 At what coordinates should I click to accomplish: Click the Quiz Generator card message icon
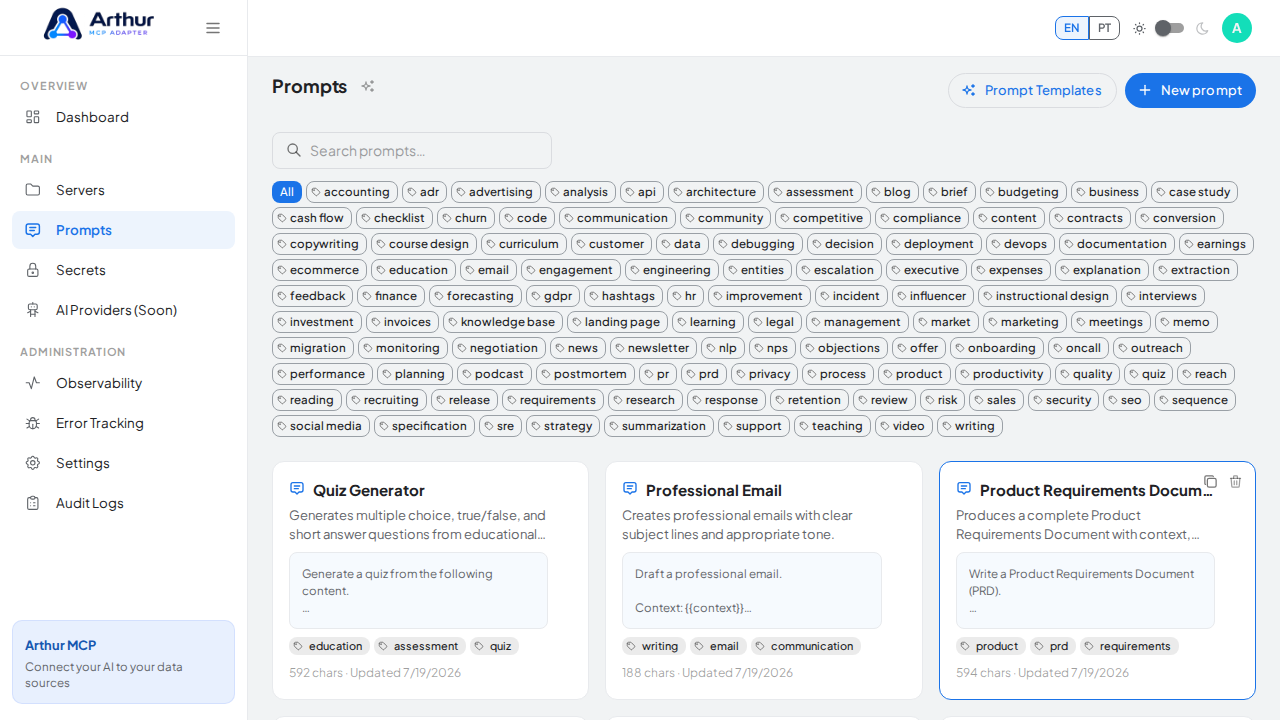(x=297, y=488)
